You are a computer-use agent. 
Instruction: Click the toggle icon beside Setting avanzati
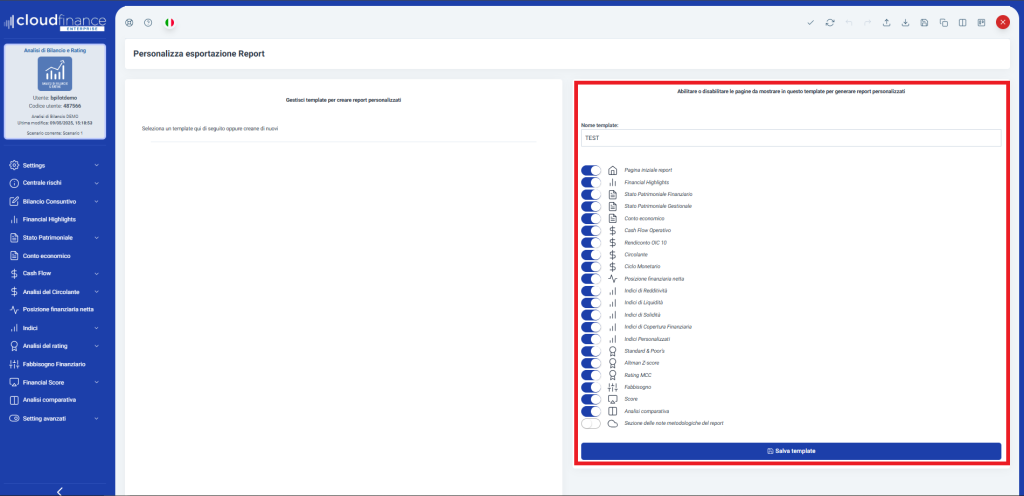(14, 418)
